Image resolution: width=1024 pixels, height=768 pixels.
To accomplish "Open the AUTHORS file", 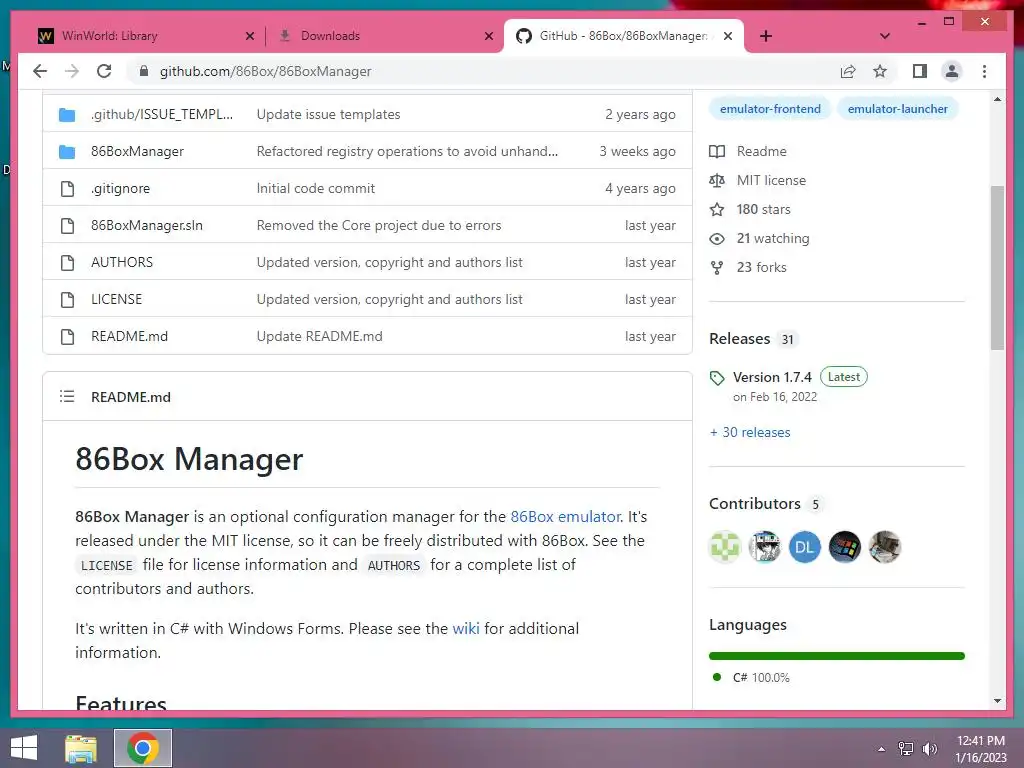I will 121,262.
